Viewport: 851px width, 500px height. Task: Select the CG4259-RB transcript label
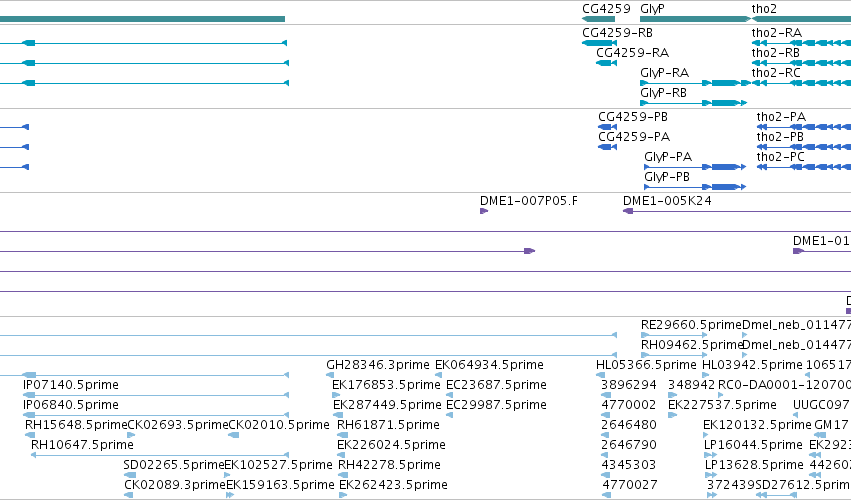(617, 33)
